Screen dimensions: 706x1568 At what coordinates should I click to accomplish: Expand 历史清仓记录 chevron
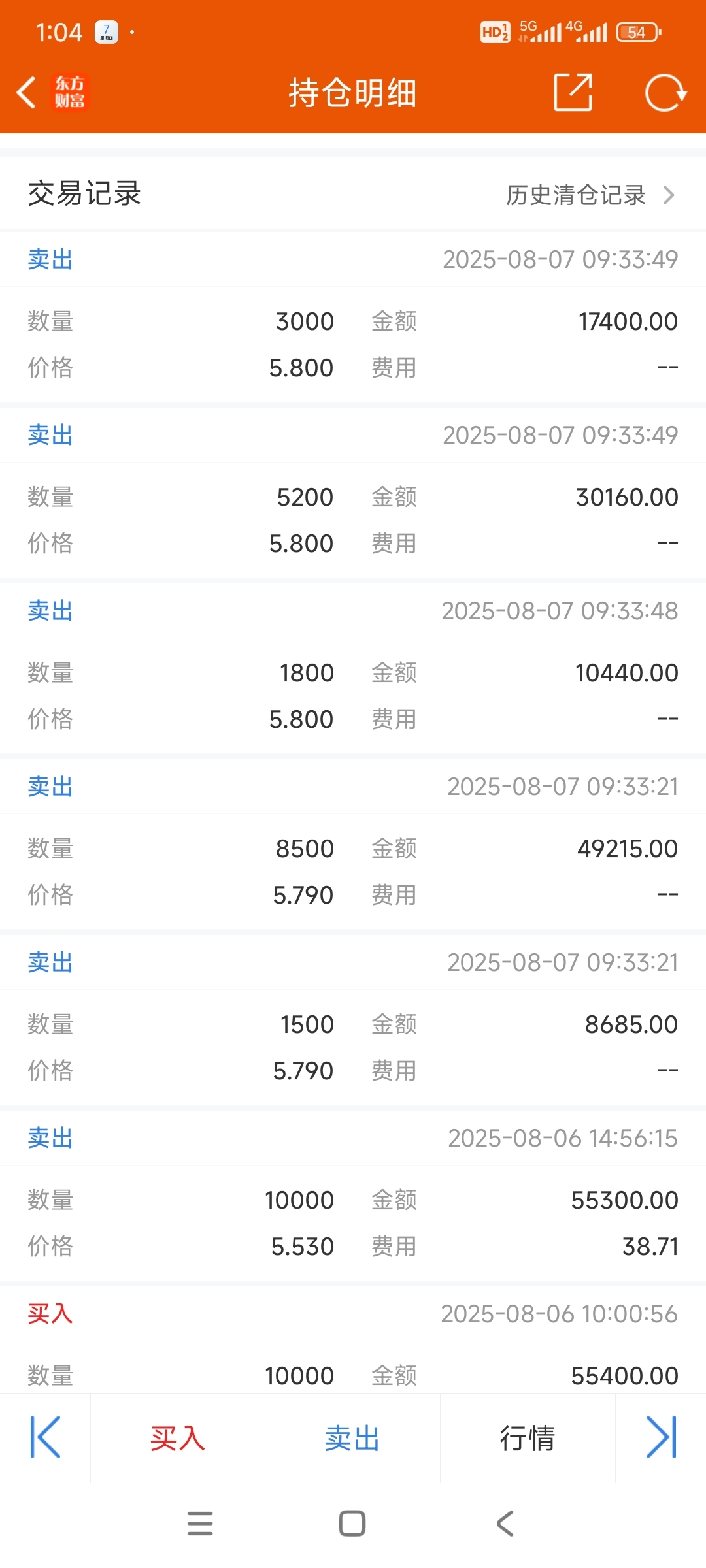[668, 195]
